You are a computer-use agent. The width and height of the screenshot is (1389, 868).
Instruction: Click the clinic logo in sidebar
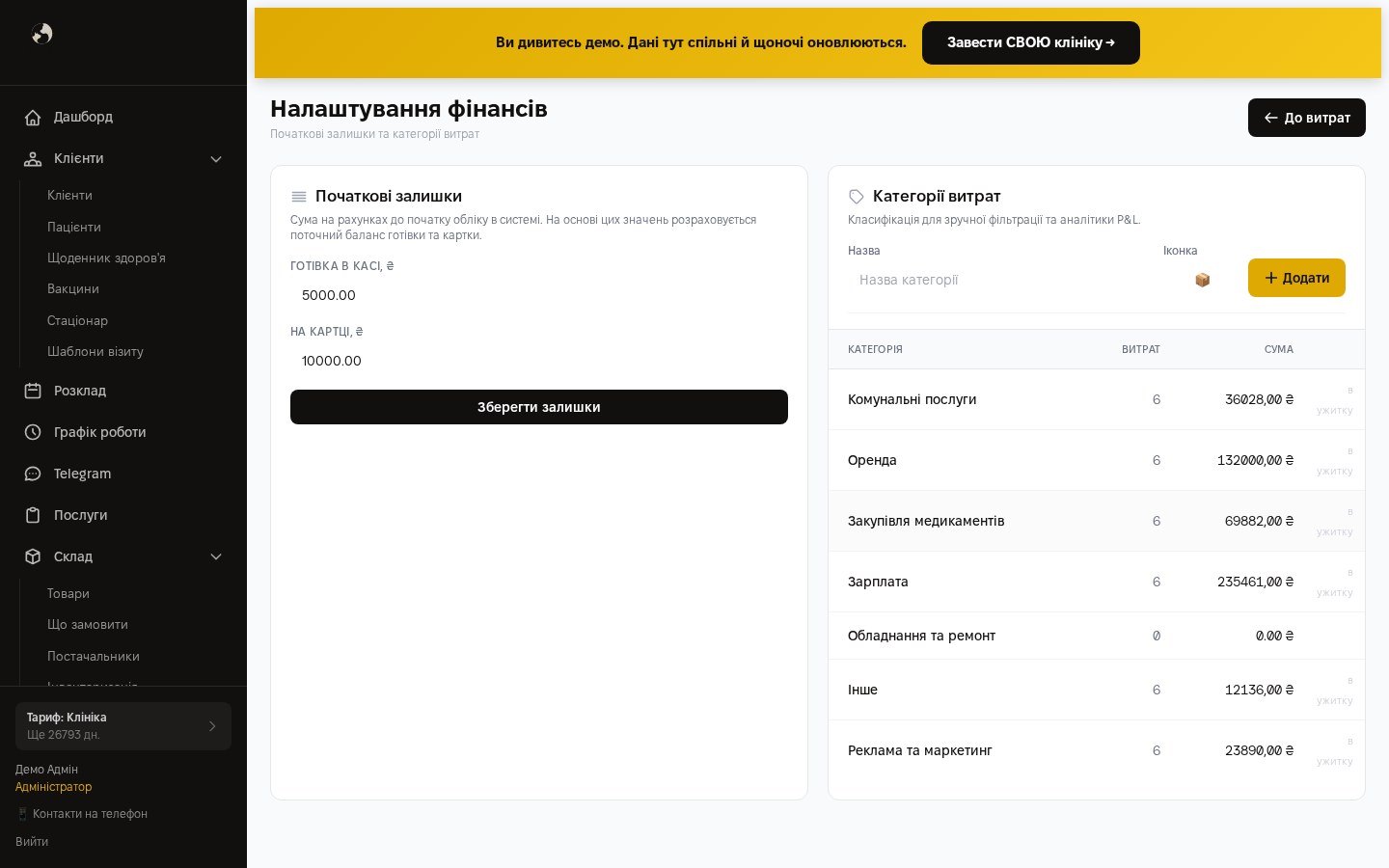pyautogui.click(x=41, y=34)
